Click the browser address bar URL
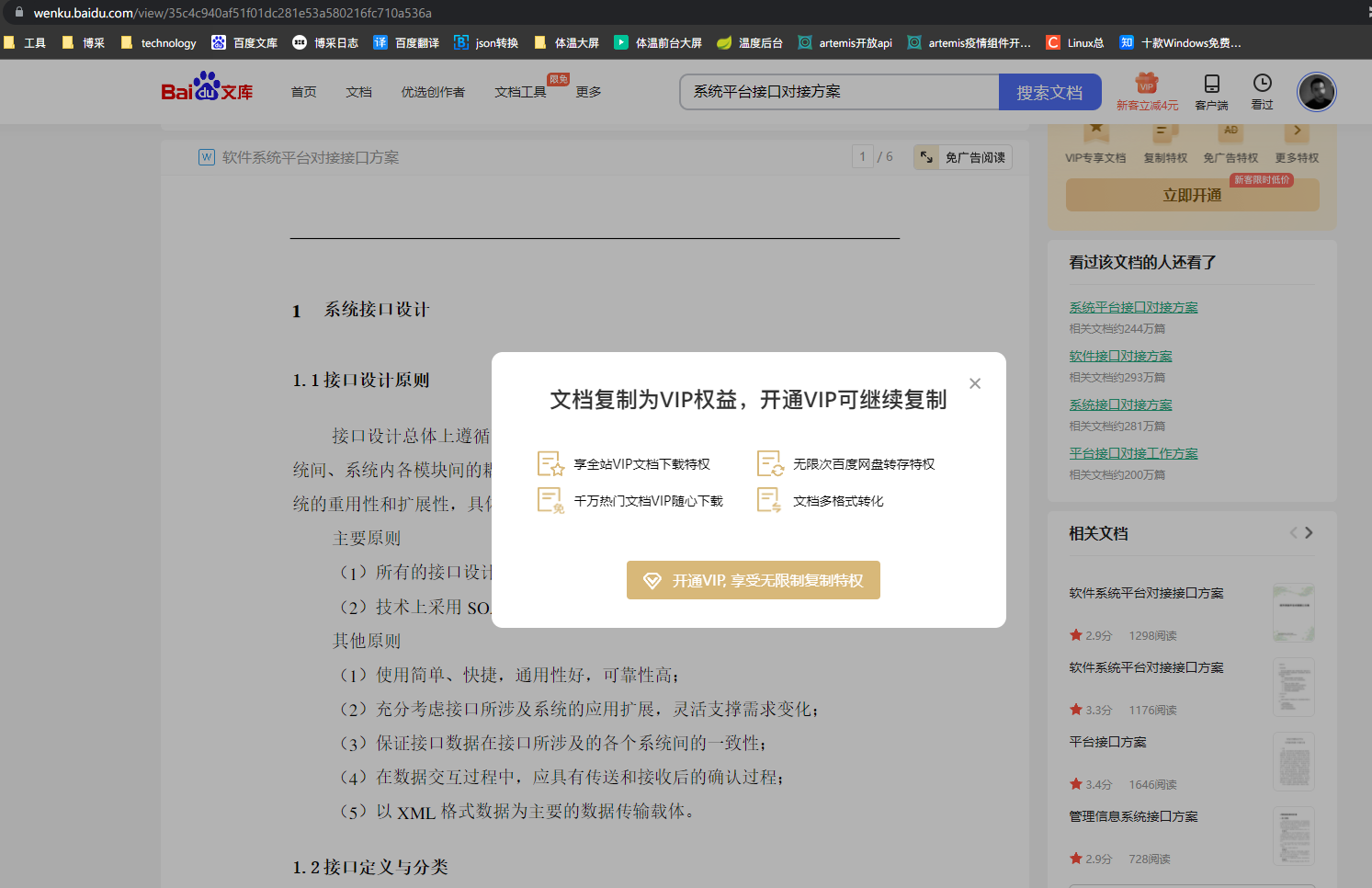The height and width of the screenshot is (888, 1372). pos(232,13)
